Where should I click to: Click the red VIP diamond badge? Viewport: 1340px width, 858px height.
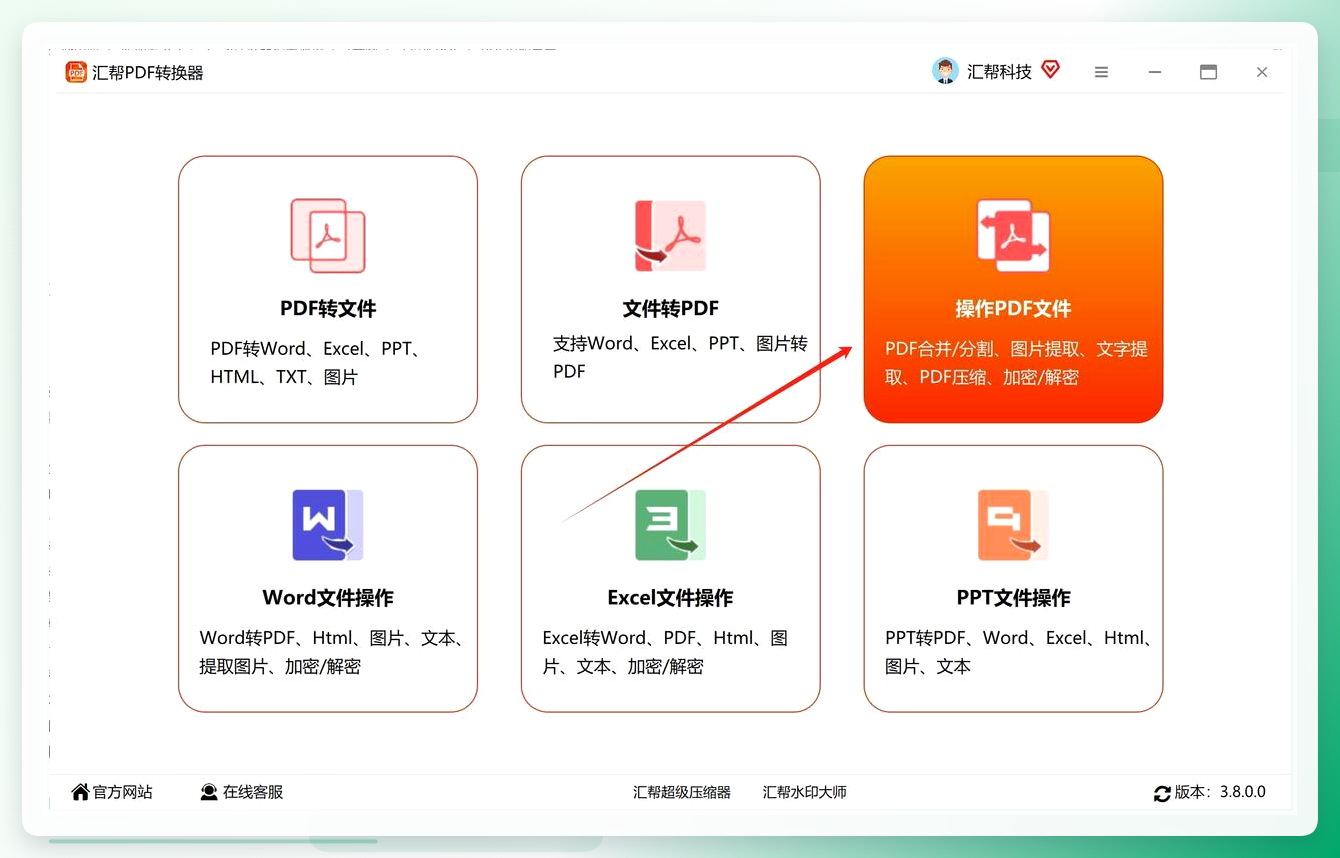point(1050,70)
